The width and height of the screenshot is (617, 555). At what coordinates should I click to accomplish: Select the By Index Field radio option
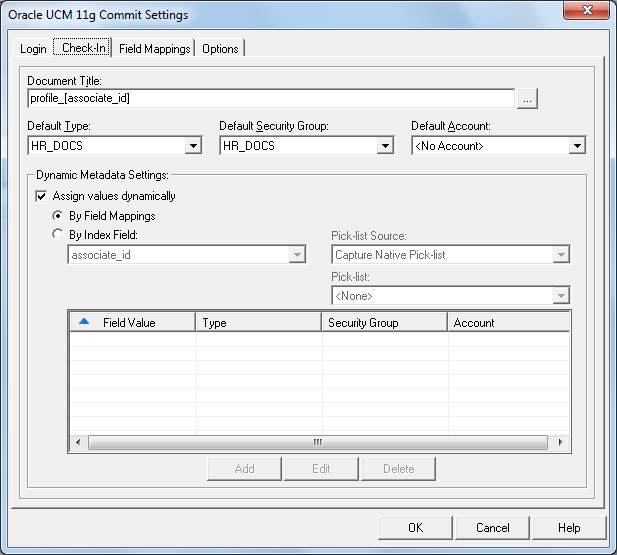point(58,235)
